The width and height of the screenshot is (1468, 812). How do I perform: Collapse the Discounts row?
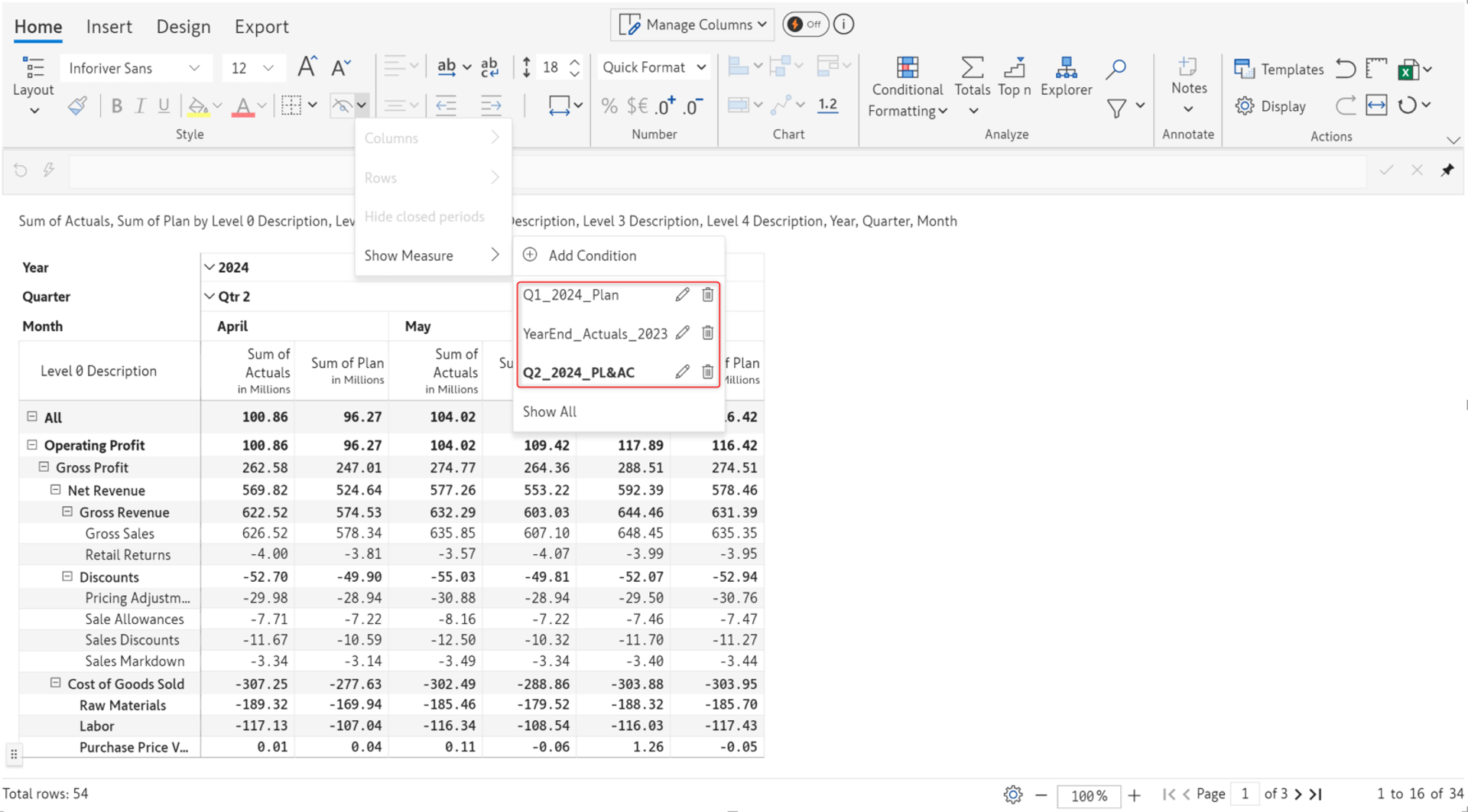(67, 576)
